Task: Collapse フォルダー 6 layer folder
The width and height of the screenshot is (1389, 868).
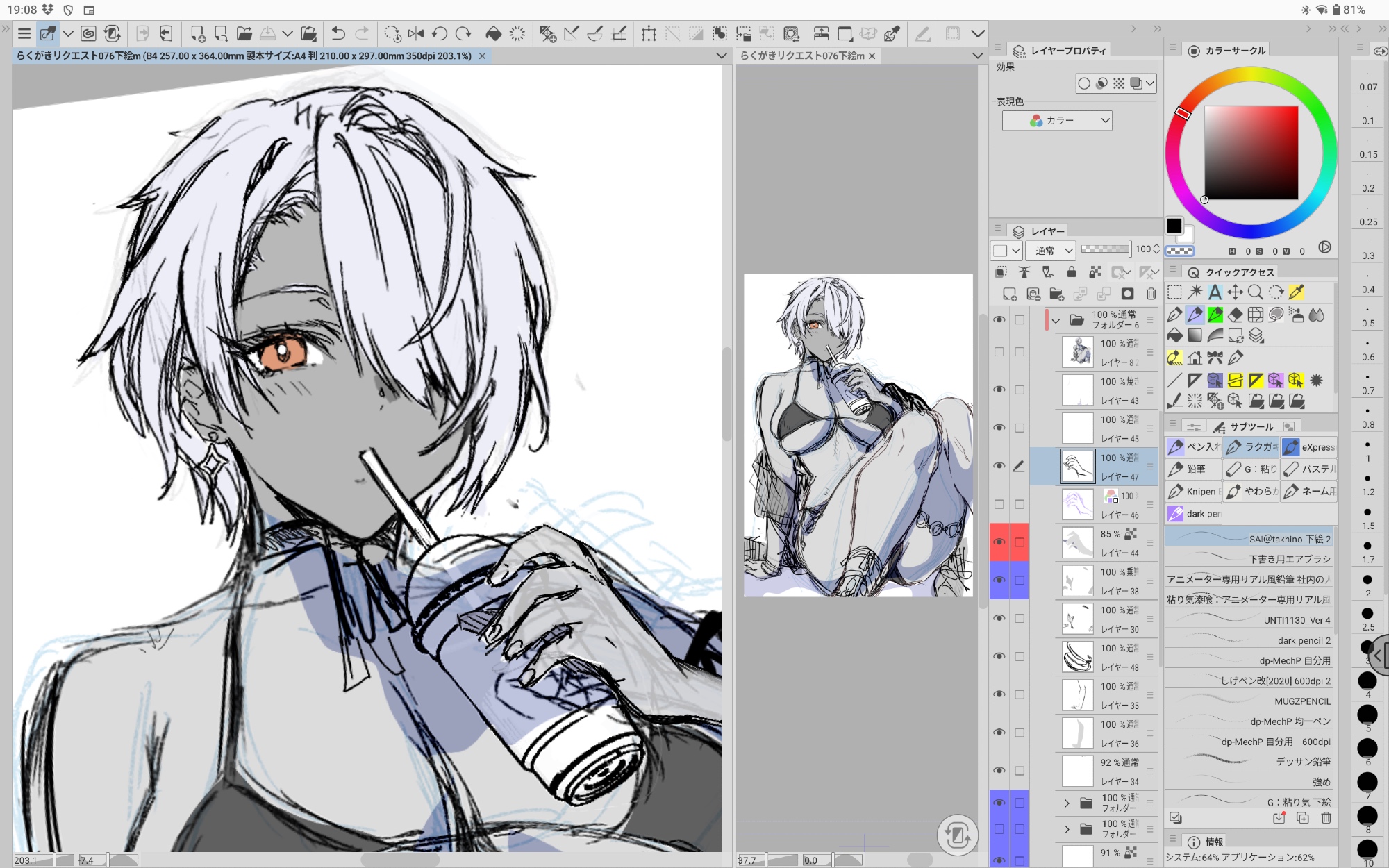Action: tap(1056, 320)
